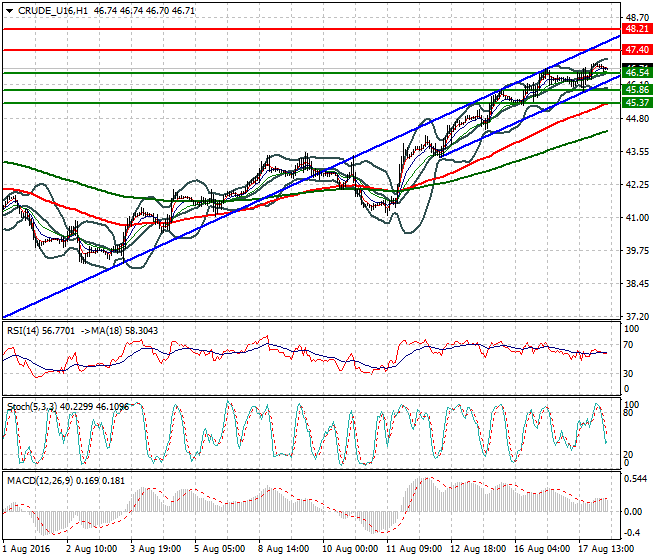This screenshot has height=560, width=660.
Task: Select the ->MA(18) 58.3043 label text
Action: pos(119,331)
